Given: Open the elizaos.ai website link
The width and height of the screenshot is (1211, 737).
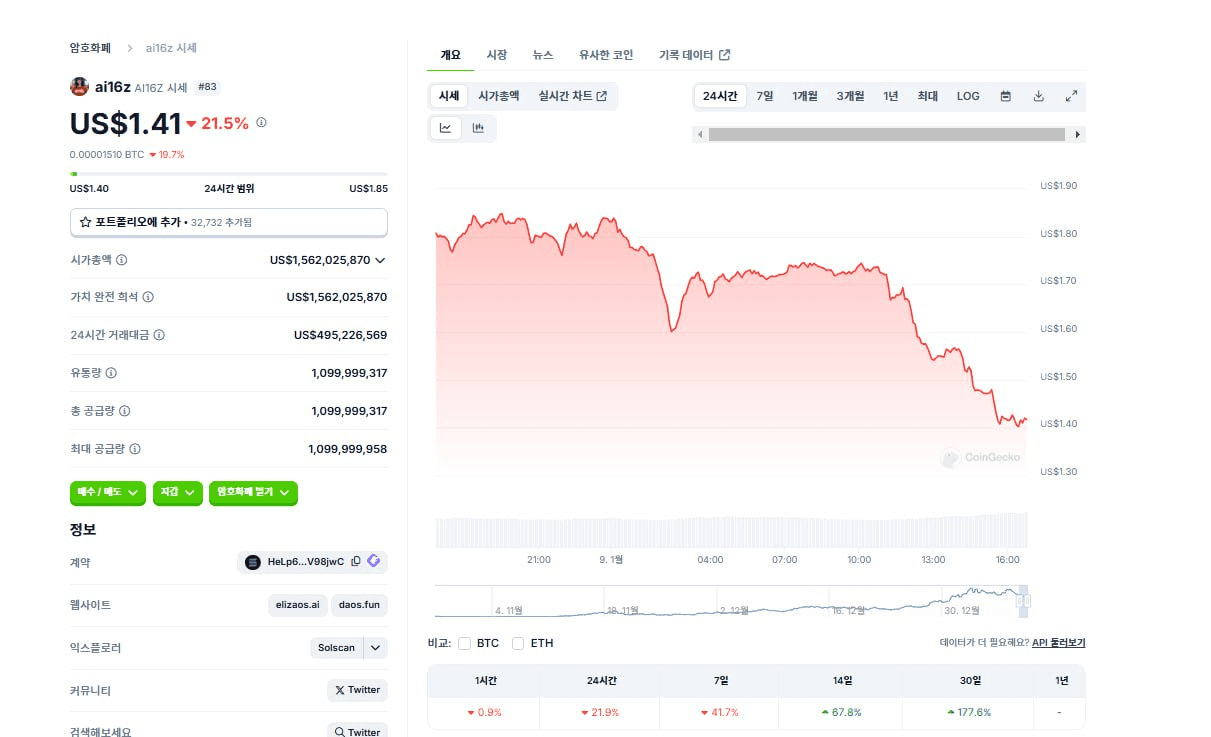Looking at the screenshot, I should click(298, 605).
